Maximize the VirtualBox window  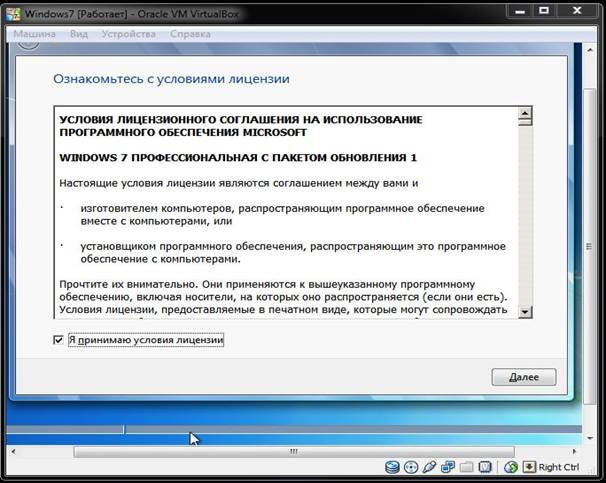click(x=544, y=11)
